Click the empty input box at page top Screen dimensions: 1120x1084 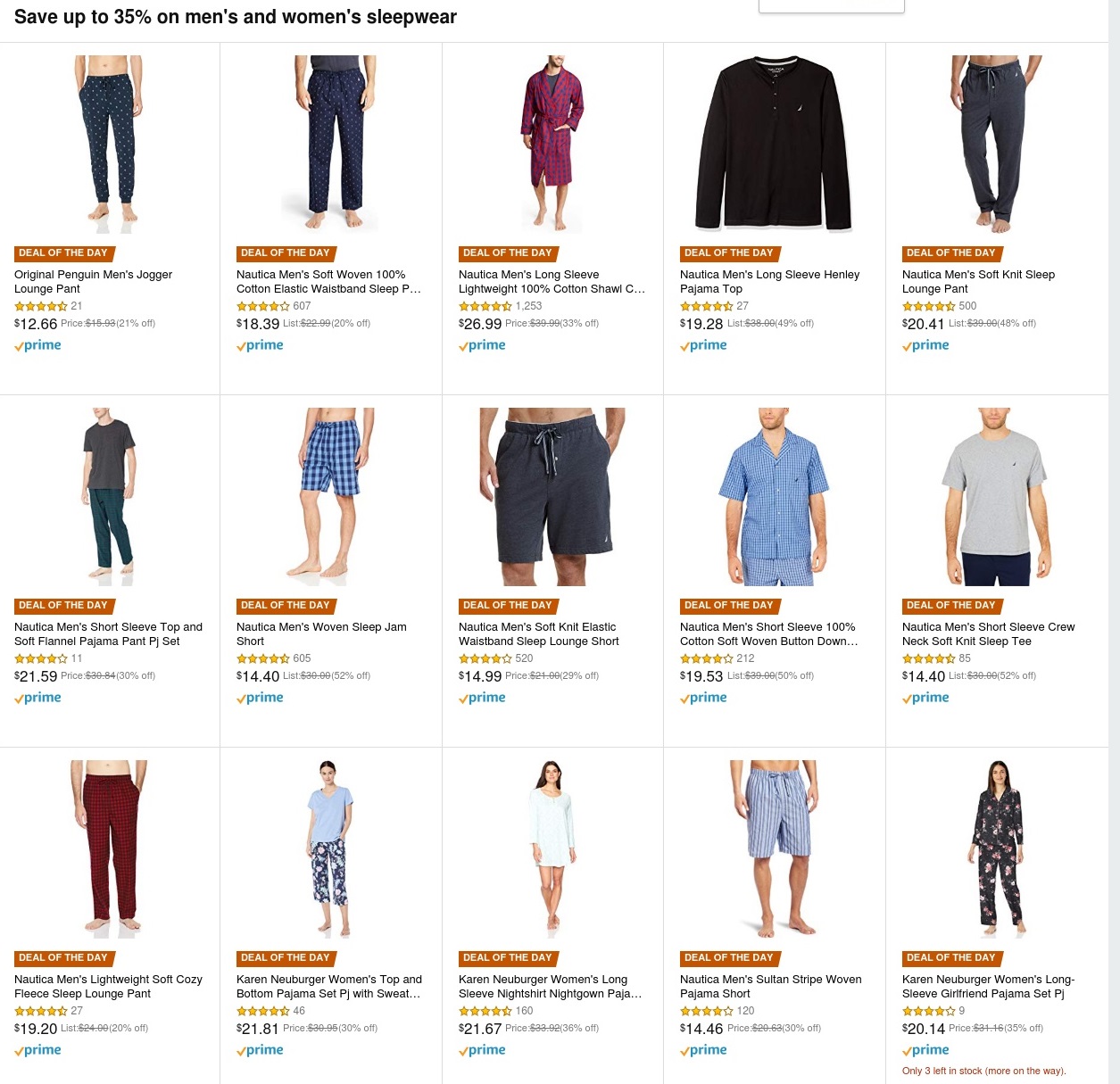click(831, 6)
